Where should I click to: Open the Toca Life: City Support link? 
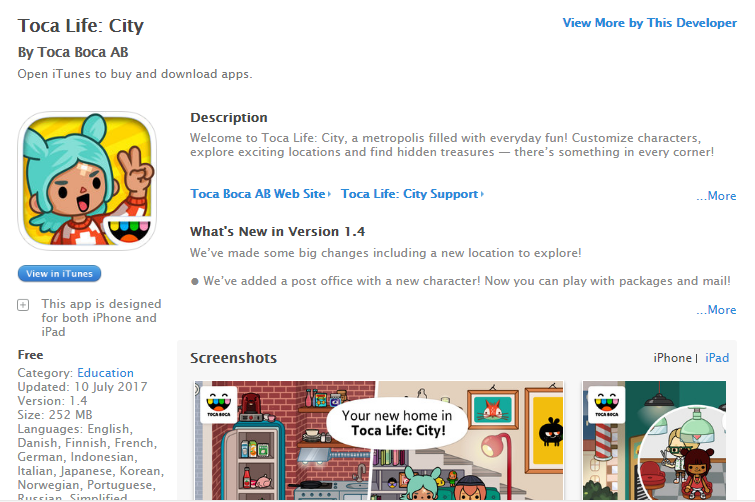click(409, 193)
